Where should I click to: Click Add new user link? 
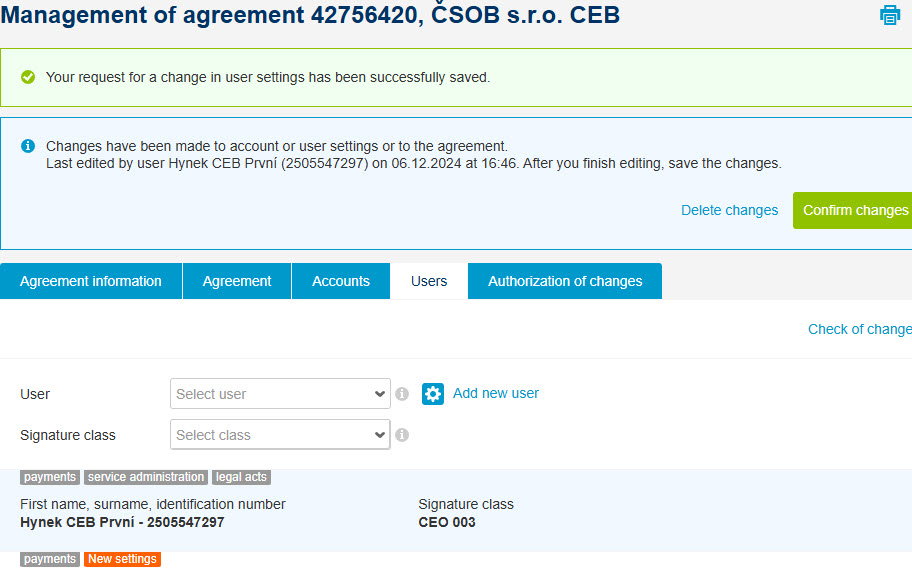(x=496, y=393)
